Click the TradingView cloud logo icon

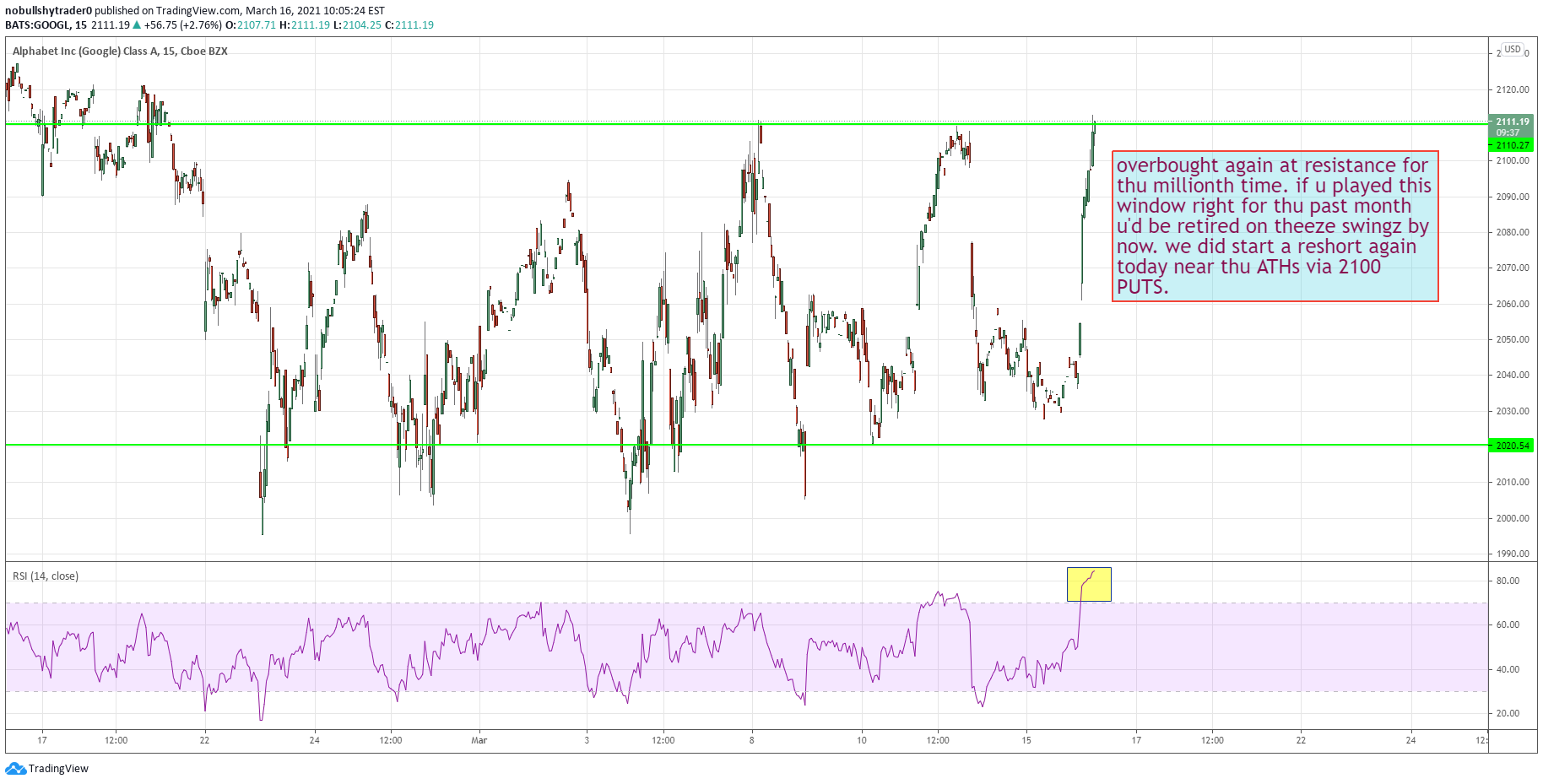[15, 769]
